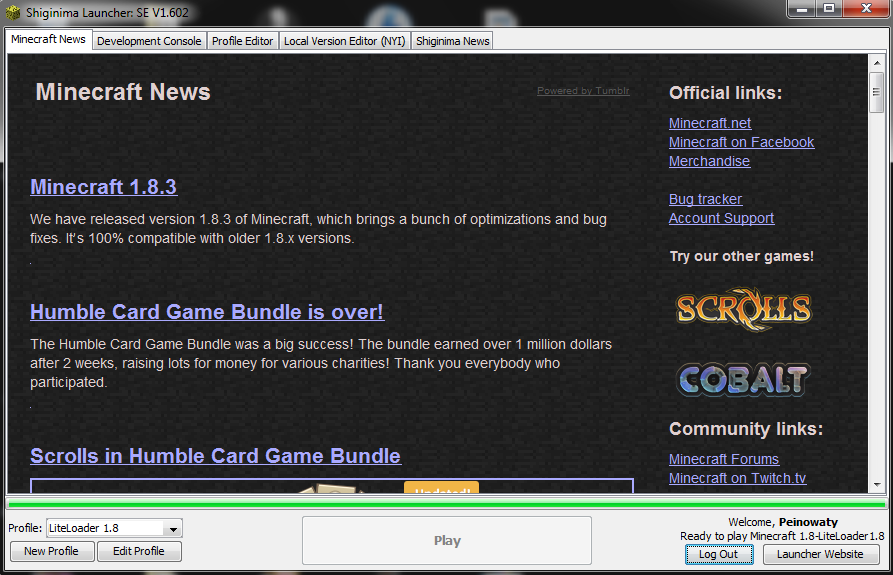
Task: Visit the Minecraft Forums link
Action: coord(724,459)
